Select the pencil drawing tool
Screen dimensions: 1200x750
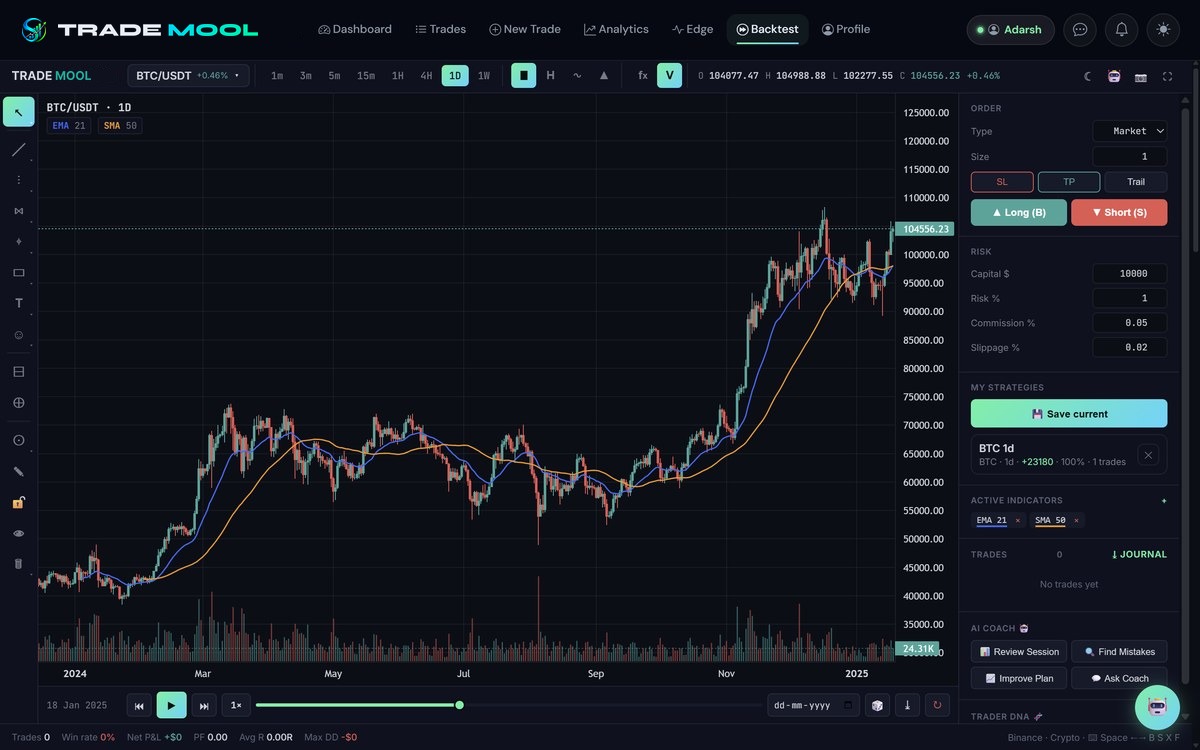click(18, 471)
